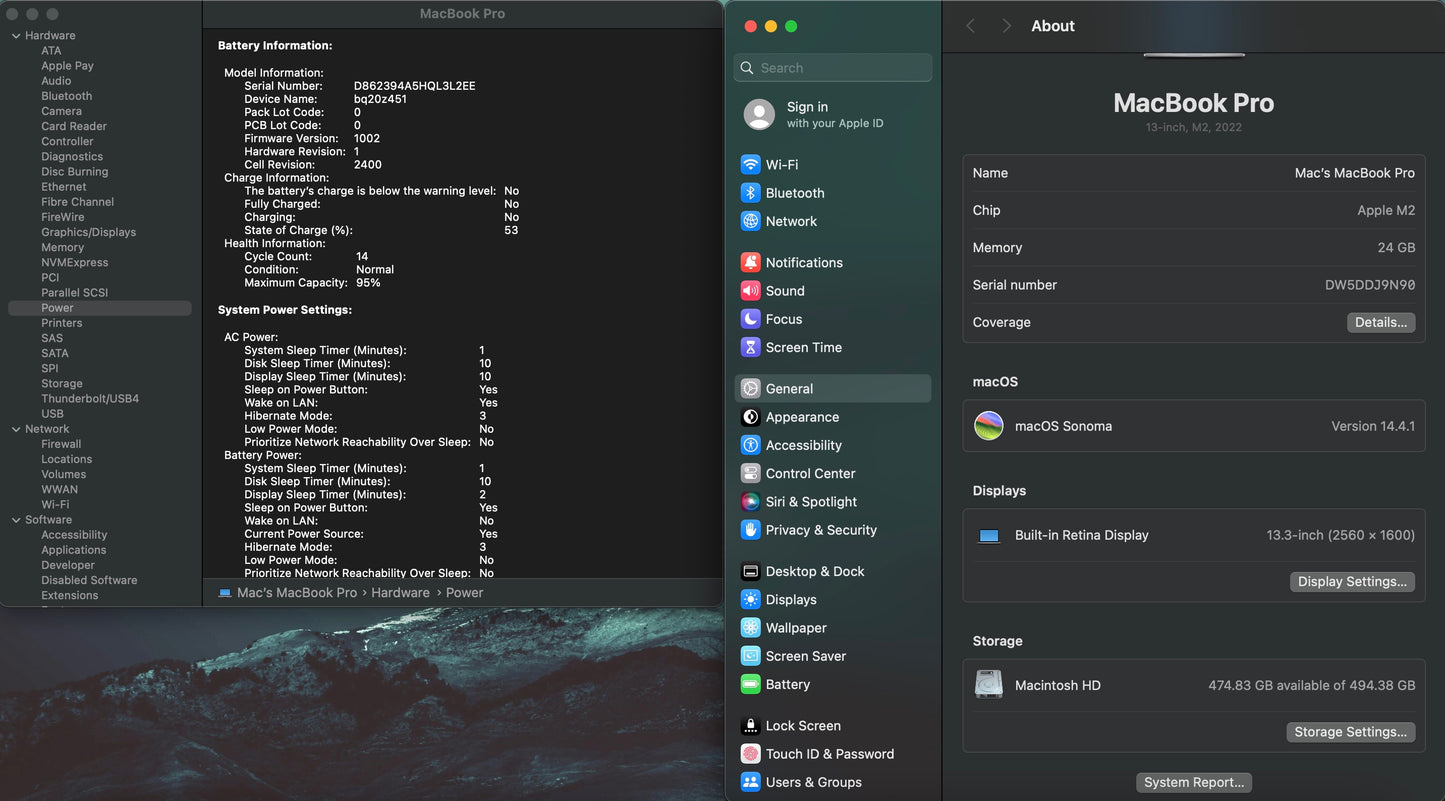1445x801 pixels.
Task: Click the Built-in Retina Display laptop icon
Action: (x=989, y=536)
